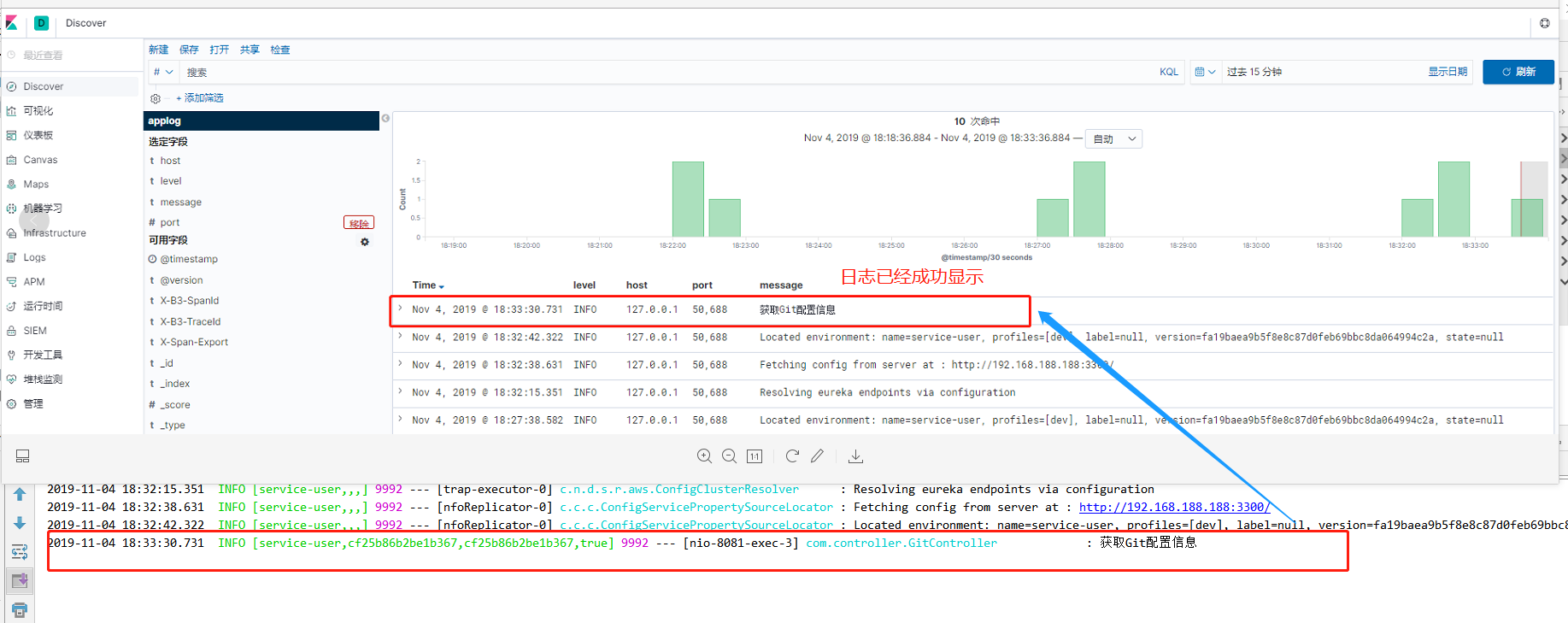Viewport: 1568px width, 623px height.
Task: Click the 过去 15 分钟 time range
Action: tap(1254, 72)
